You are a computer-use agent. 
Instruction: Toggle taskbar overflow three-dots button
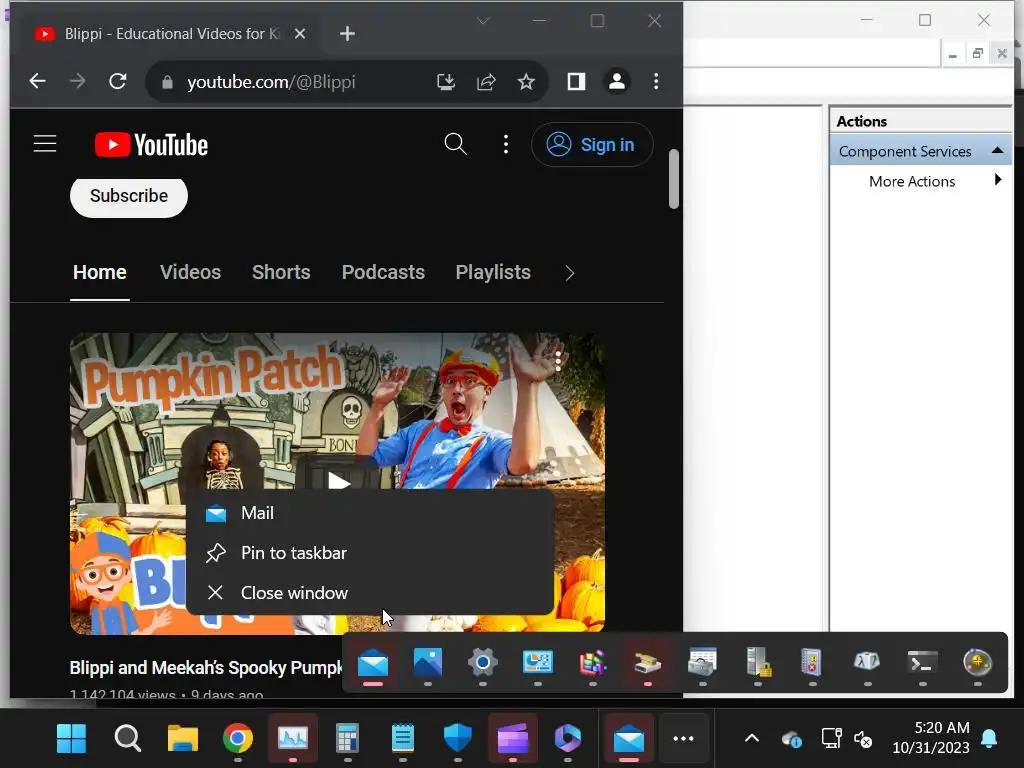coord(683,739)
